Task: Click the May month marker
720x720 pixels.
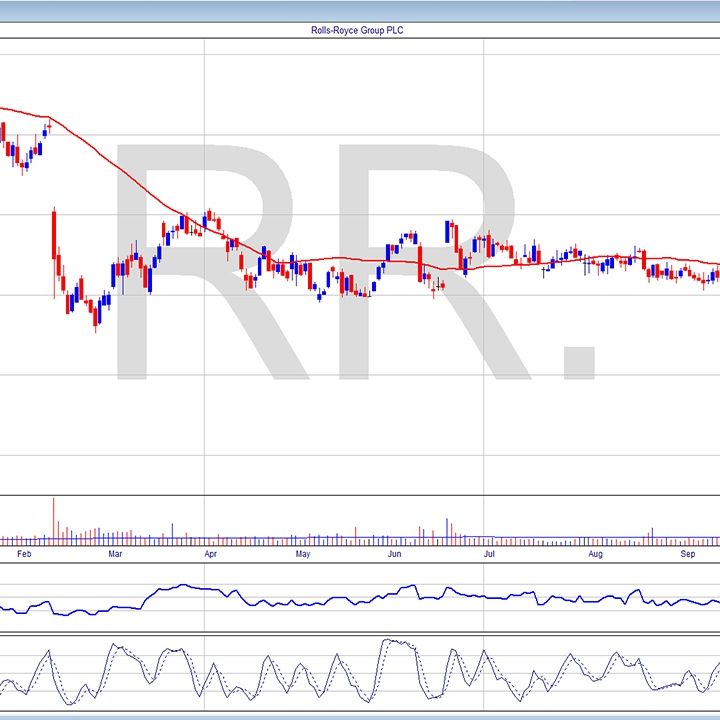Action: (x=303, y=553)
